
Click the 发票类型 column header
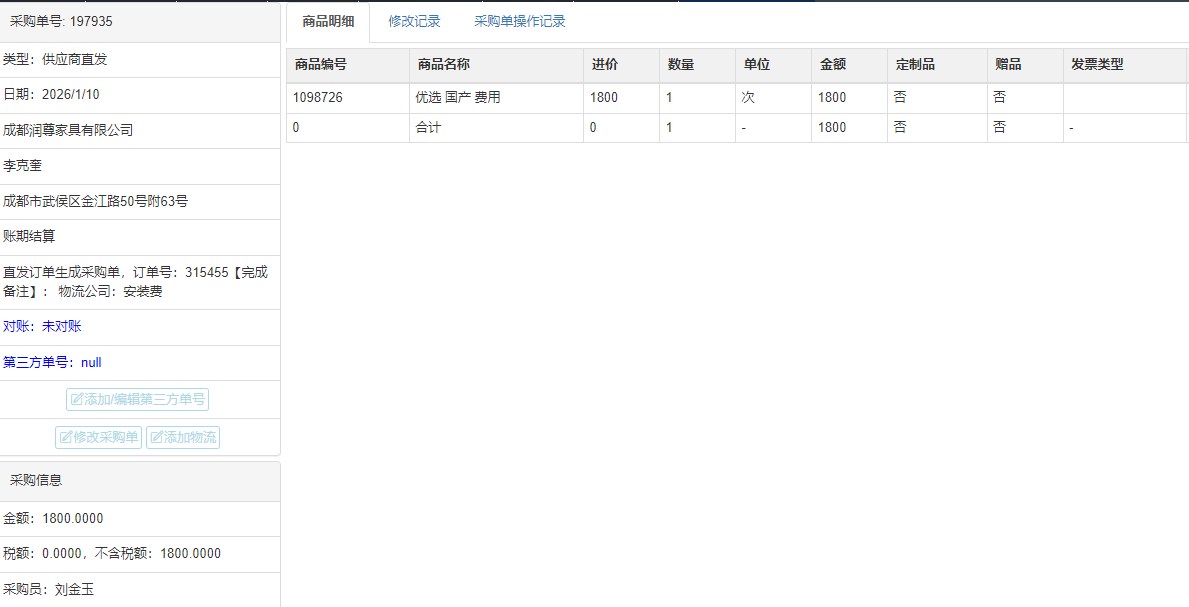coord(1097,64)
